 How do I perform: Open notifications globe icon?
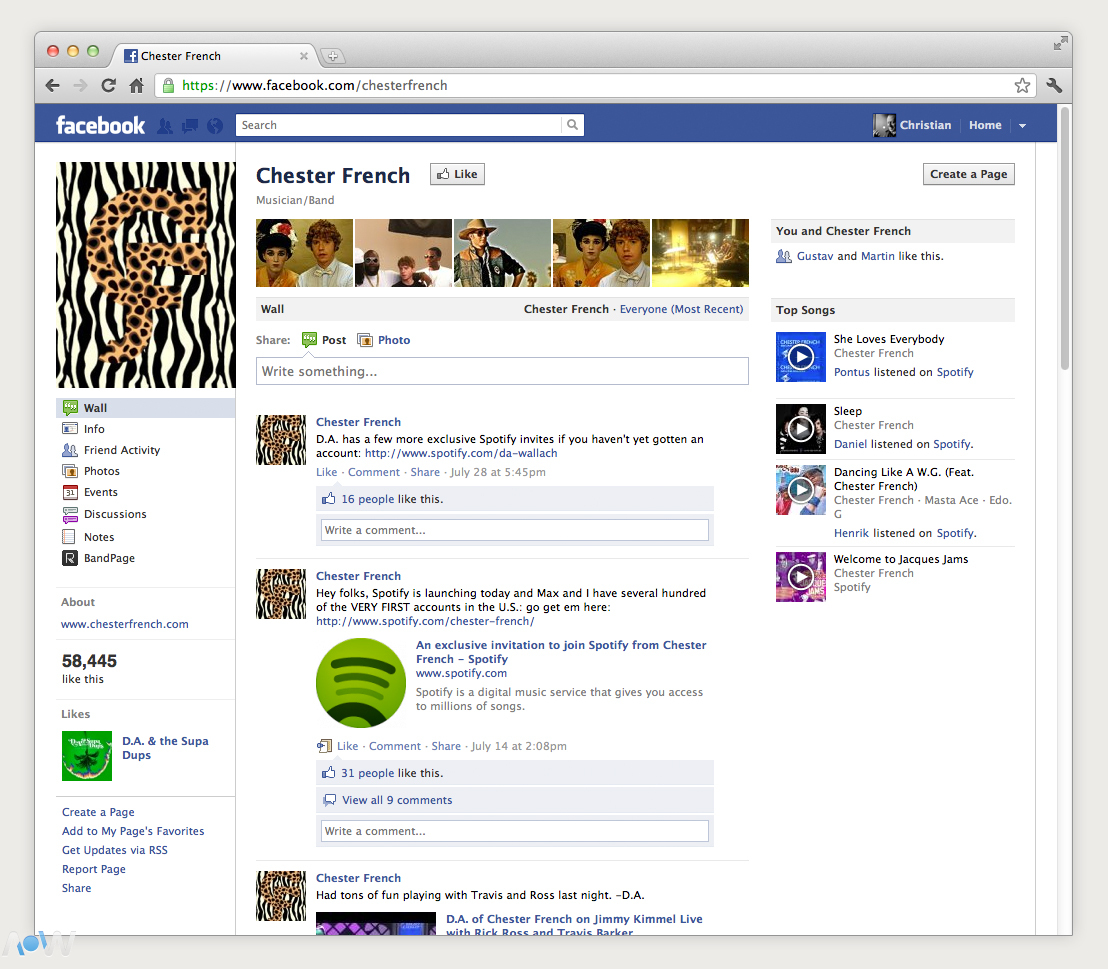click(x=215, y=126)
